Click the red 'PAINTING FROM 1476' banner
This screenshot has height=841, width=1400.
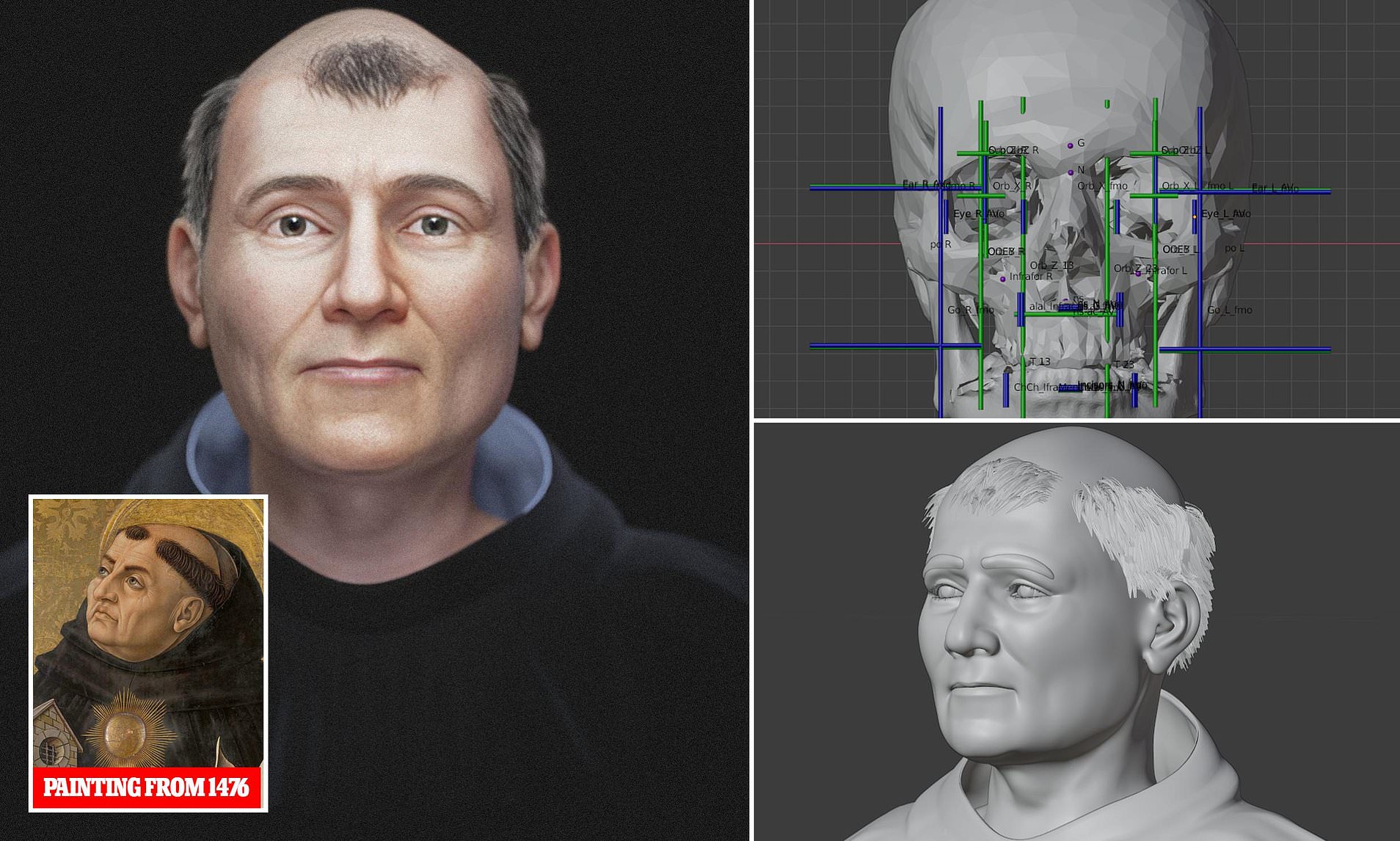click(x=147, y=788)
